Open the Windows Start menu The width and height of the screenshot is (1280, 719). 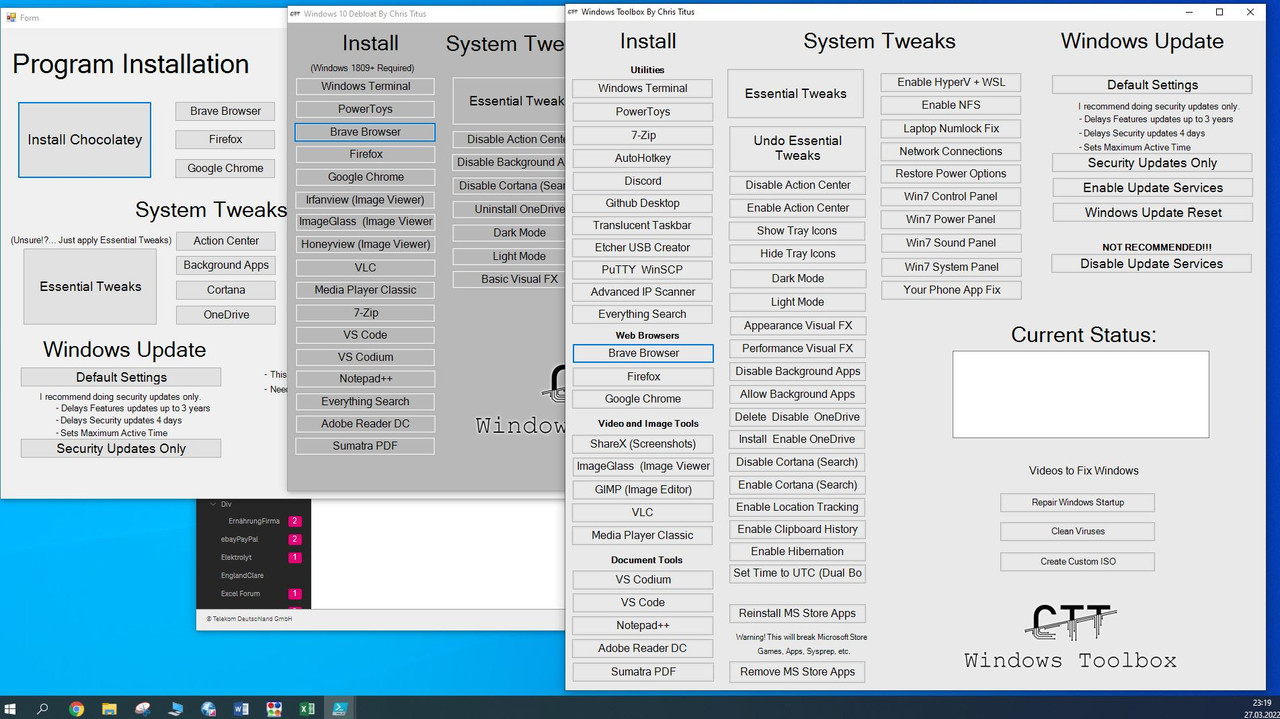pos(11,708)
